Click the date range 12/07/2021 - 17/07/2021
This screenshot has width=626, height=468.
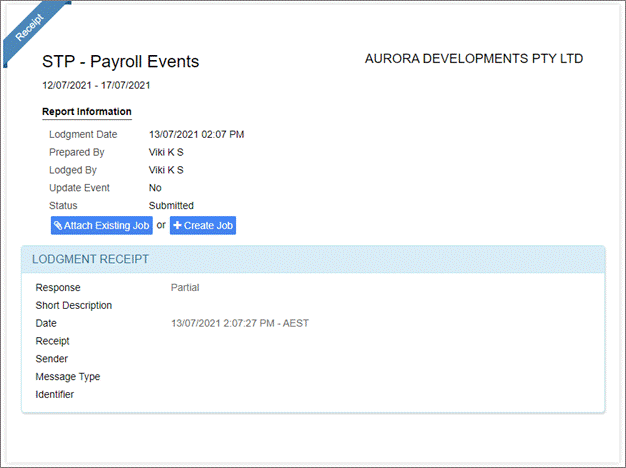[96, 85]
